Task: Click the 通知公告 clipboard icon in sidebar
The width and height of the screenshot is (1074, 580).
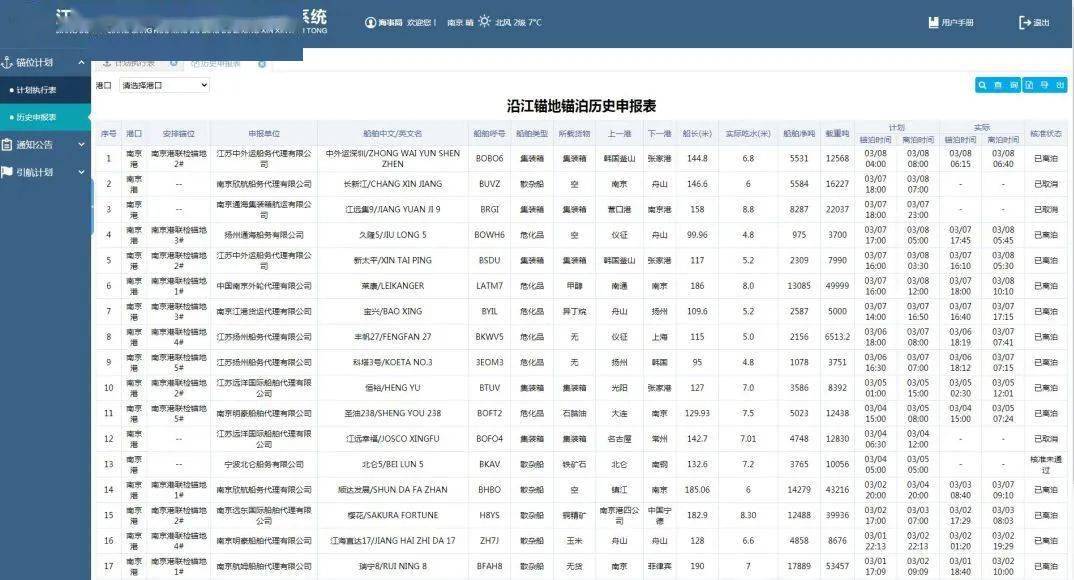Action: pyautogui.click(x=8, y=144)
